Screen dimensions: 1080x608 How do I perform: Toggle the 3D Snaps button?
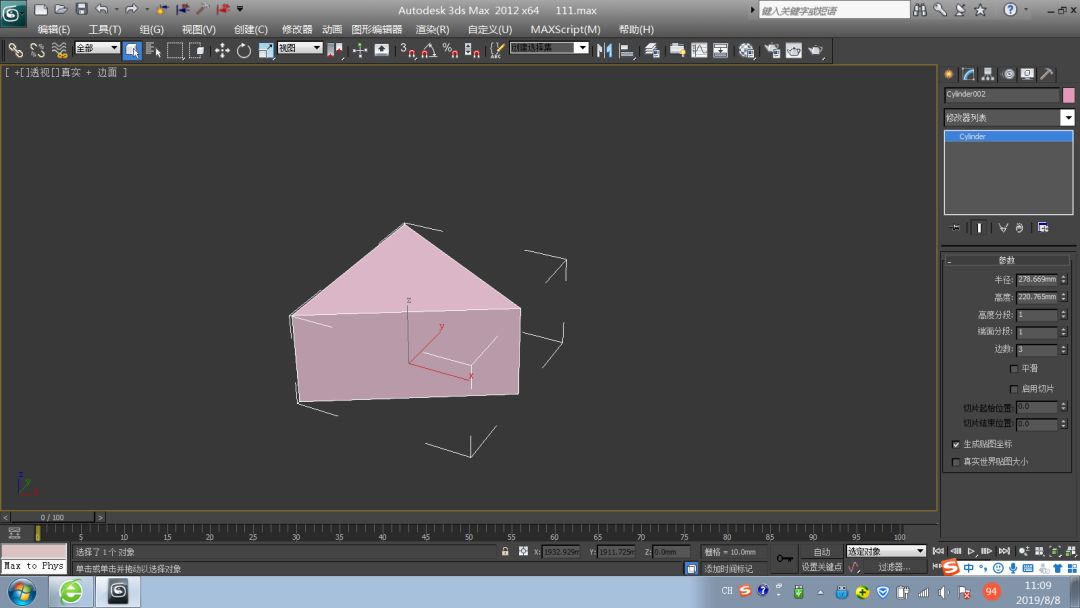[x=408, y=50]
